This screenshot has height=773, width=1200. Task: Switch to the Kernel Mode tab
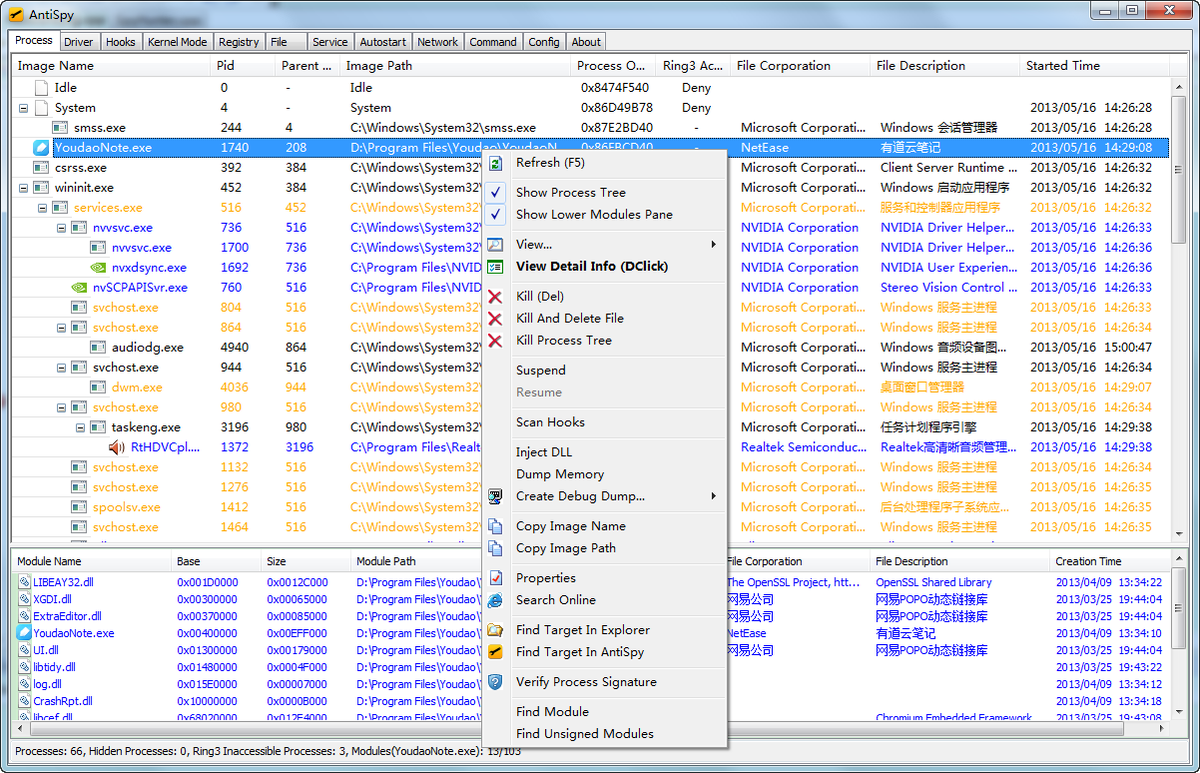[177, 42]
